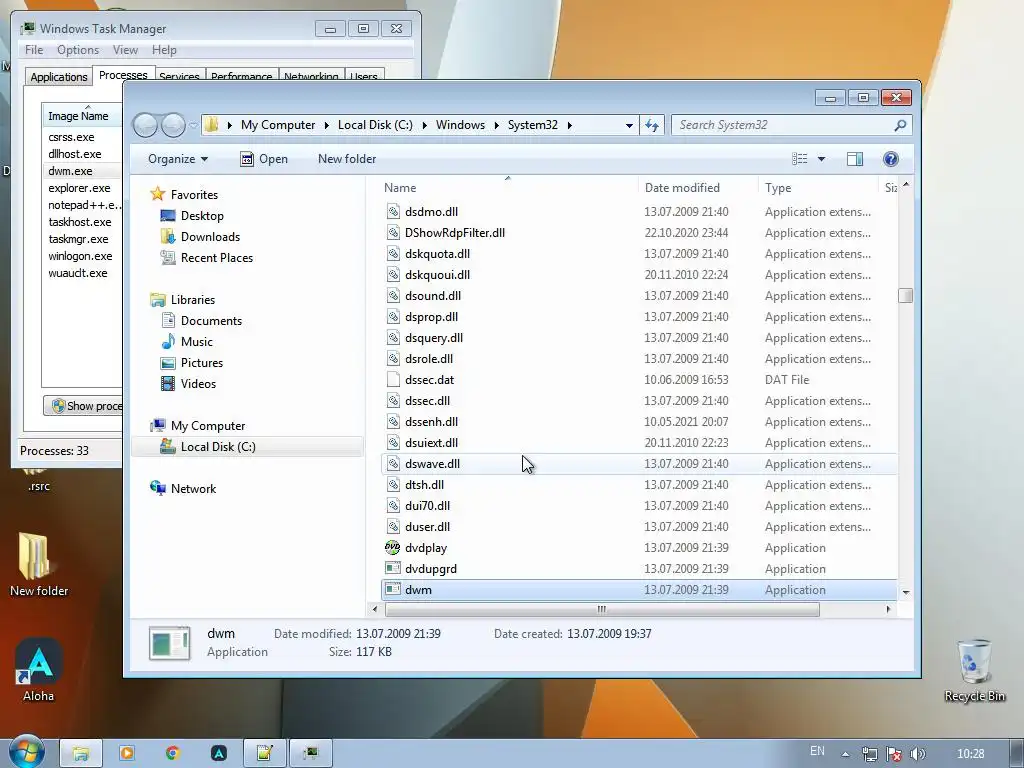Open the recent pages dropdown arrow
This screenshot has height=768, width=1024.
(193, 125)
